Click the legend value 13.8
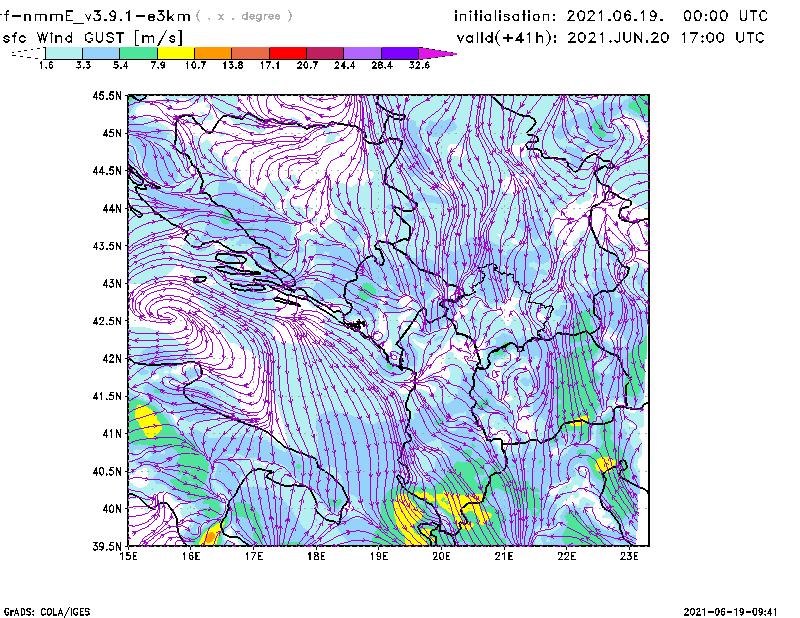800x618 pixels. [x=233, y=65]
